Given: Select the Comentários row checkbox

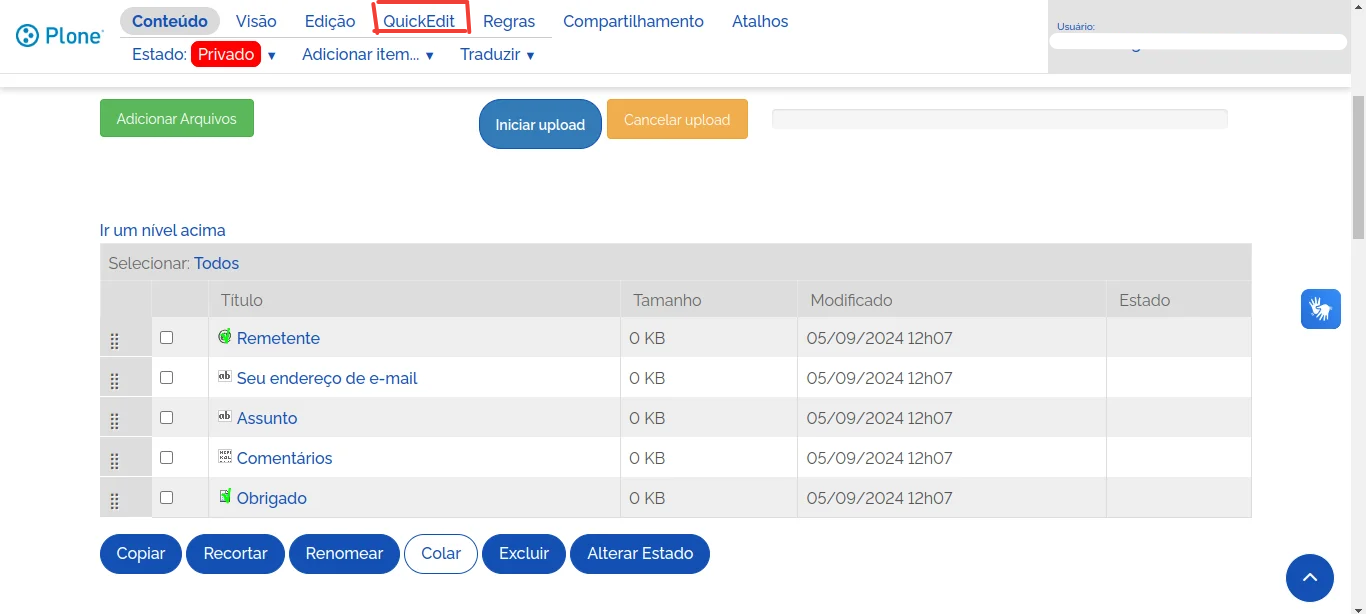Looking at the screenshot, I should coord(166,457).
